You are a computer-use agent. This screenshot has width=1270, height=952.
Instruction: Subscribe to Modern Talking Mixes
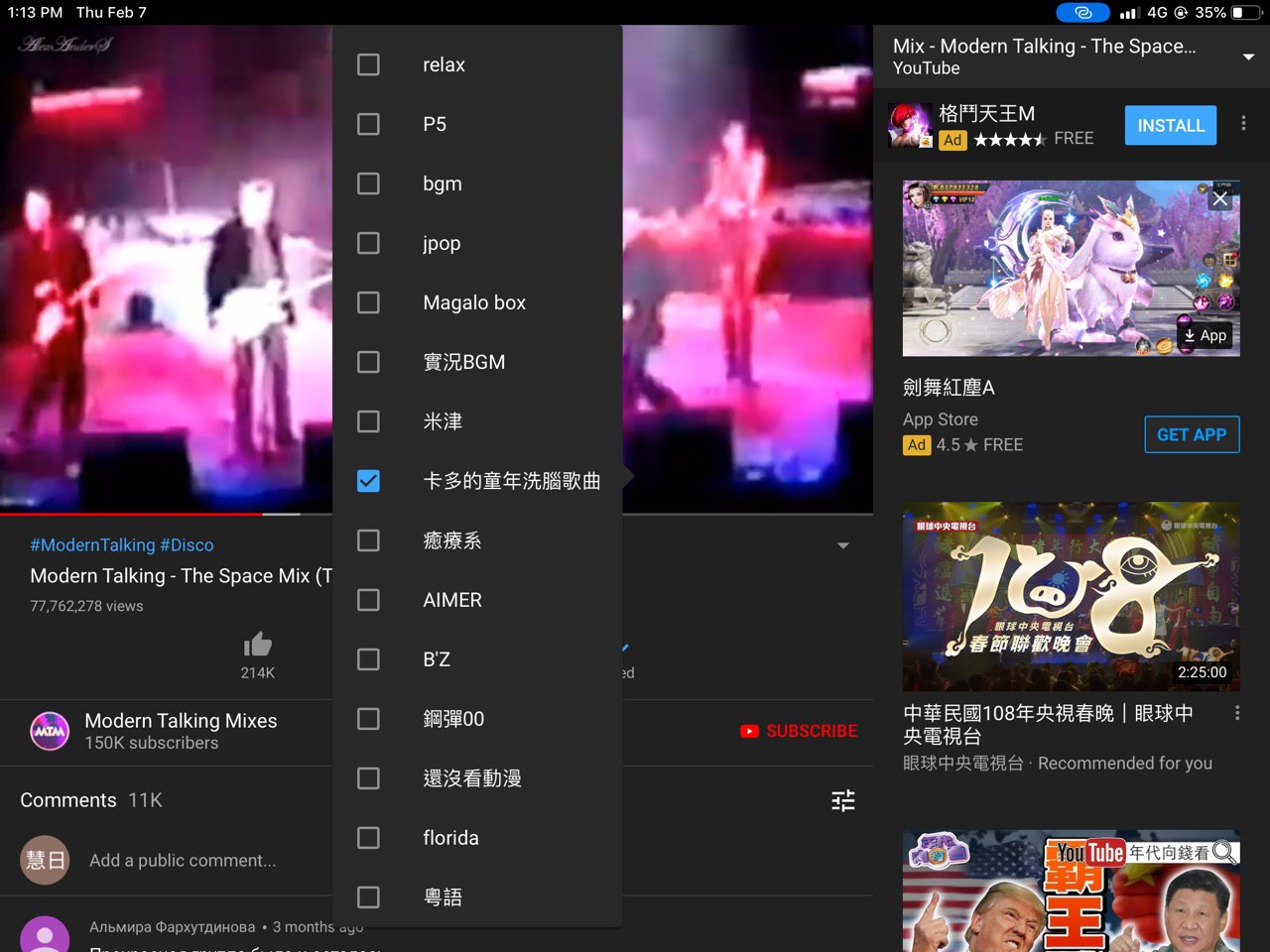point(799,731)
